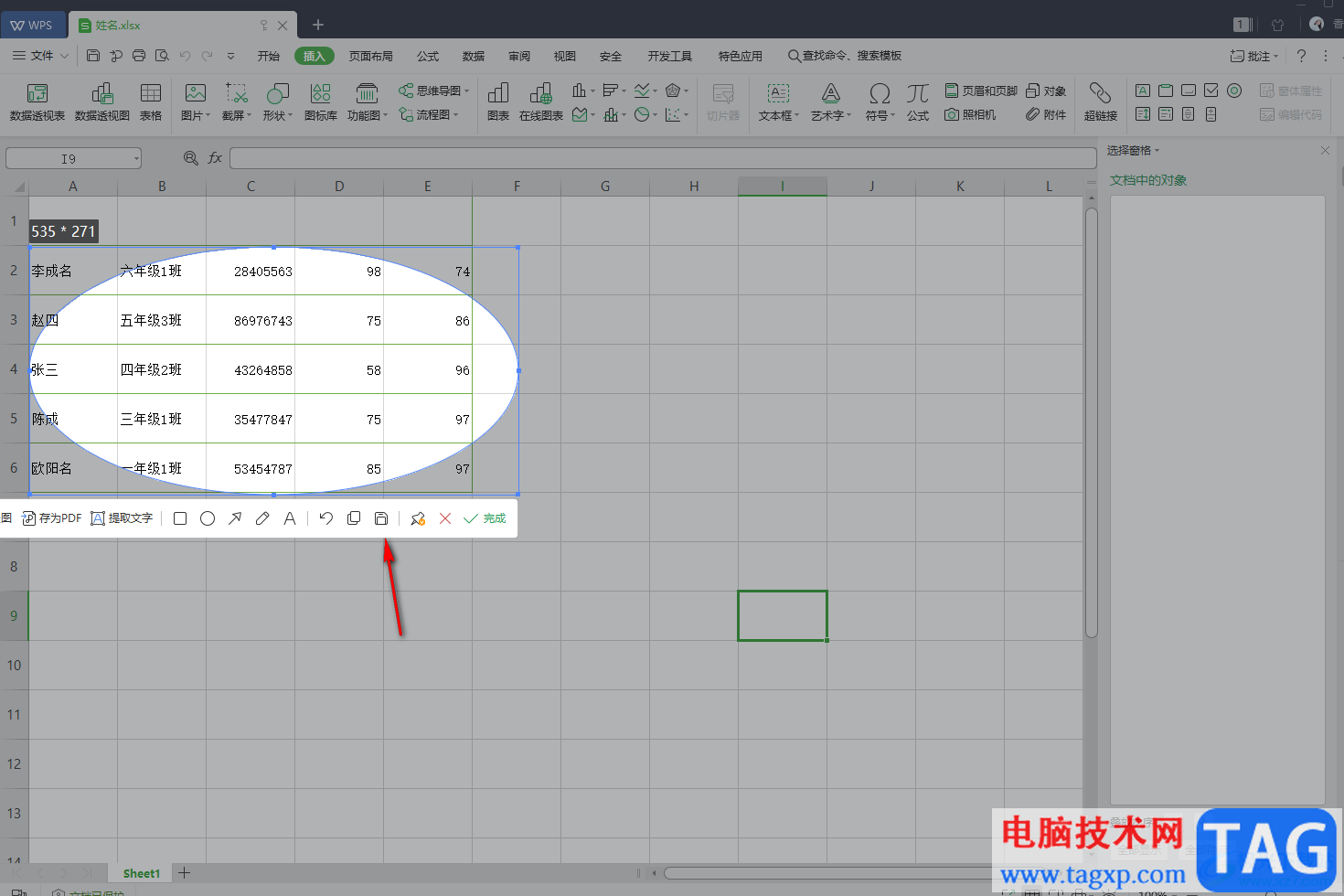Click the vertical scrollbar of the sheet
The height and width of the screenshot is (896, 1344).
pos(1091,422)
